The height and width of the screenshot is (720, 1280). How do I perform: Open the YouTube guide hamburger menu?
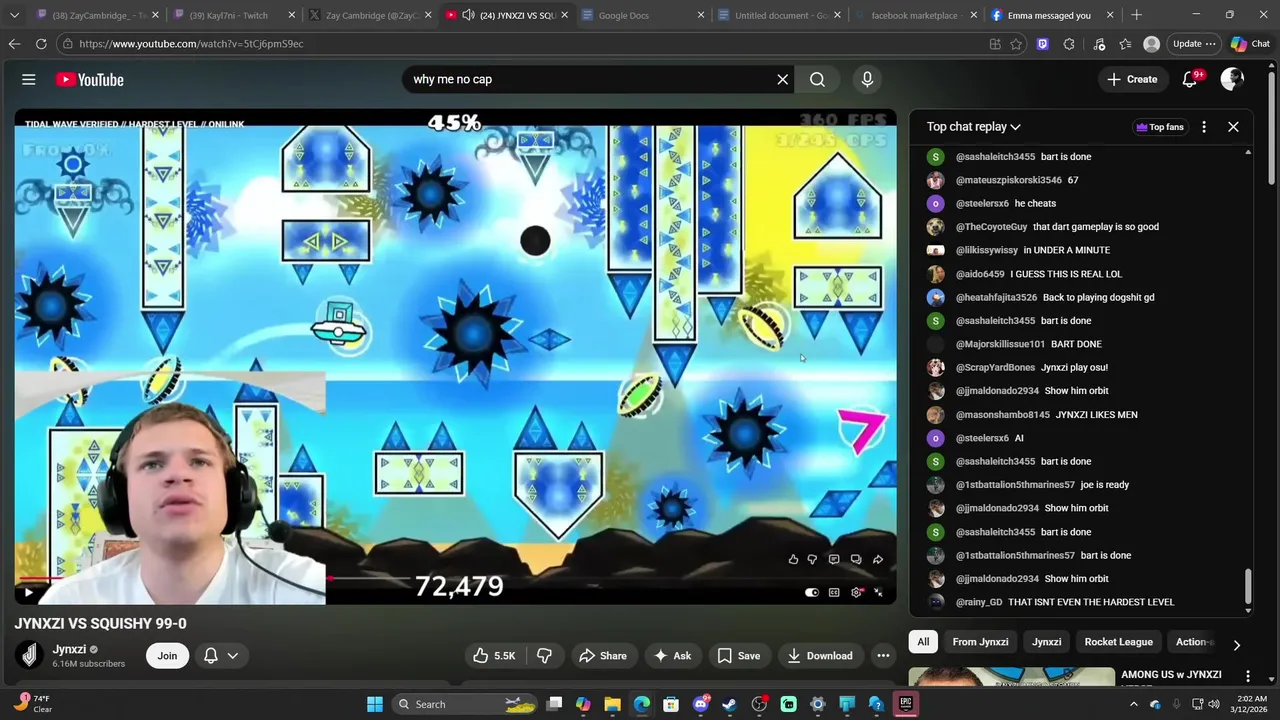[x=29, y=79]
